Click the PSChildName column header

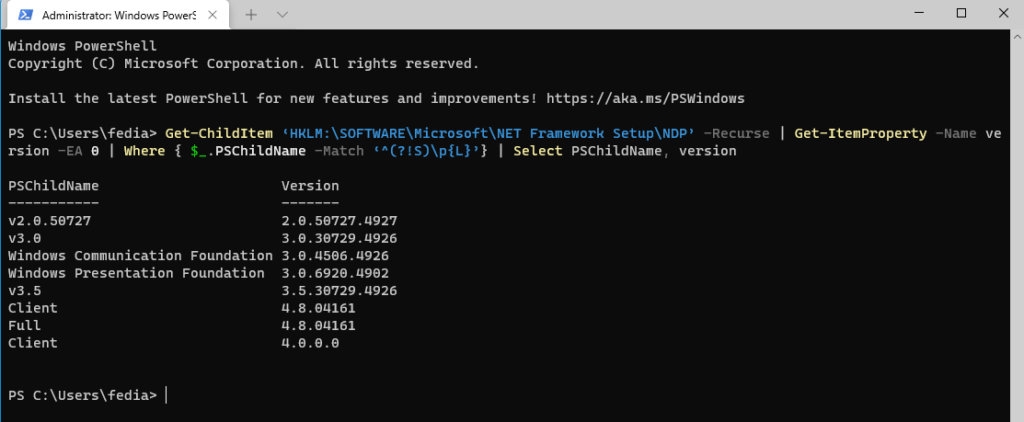click(x=54, y=186)
